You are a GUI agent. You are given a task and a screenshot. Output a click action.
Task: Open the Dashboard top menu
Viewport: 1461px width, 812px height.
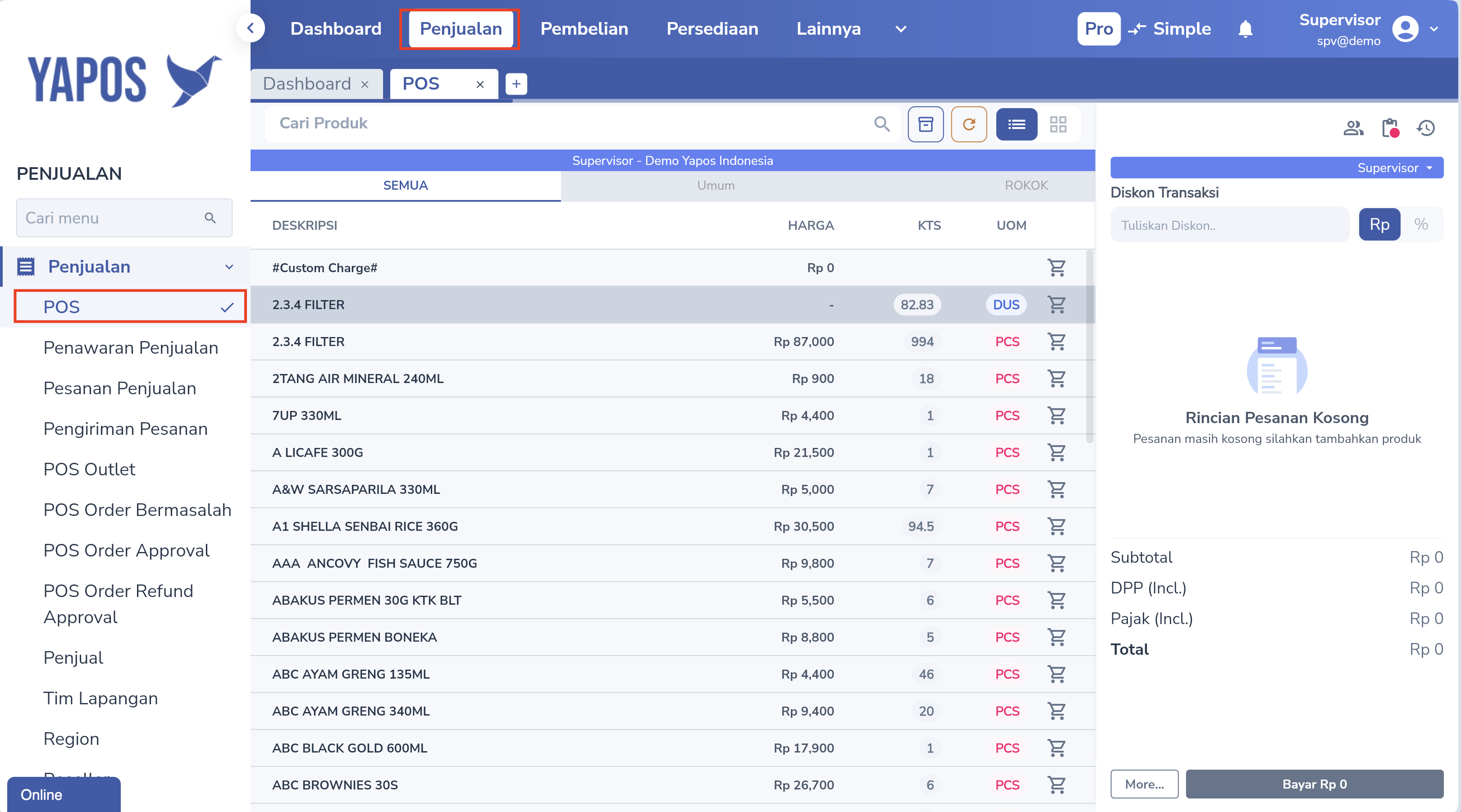(x=336, y=29)
